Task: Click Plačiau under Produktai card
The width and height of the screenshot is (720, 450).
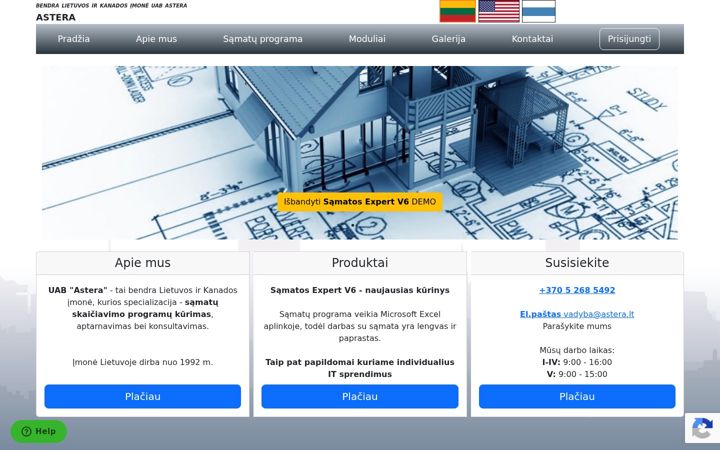Action: tap(360, 396)
